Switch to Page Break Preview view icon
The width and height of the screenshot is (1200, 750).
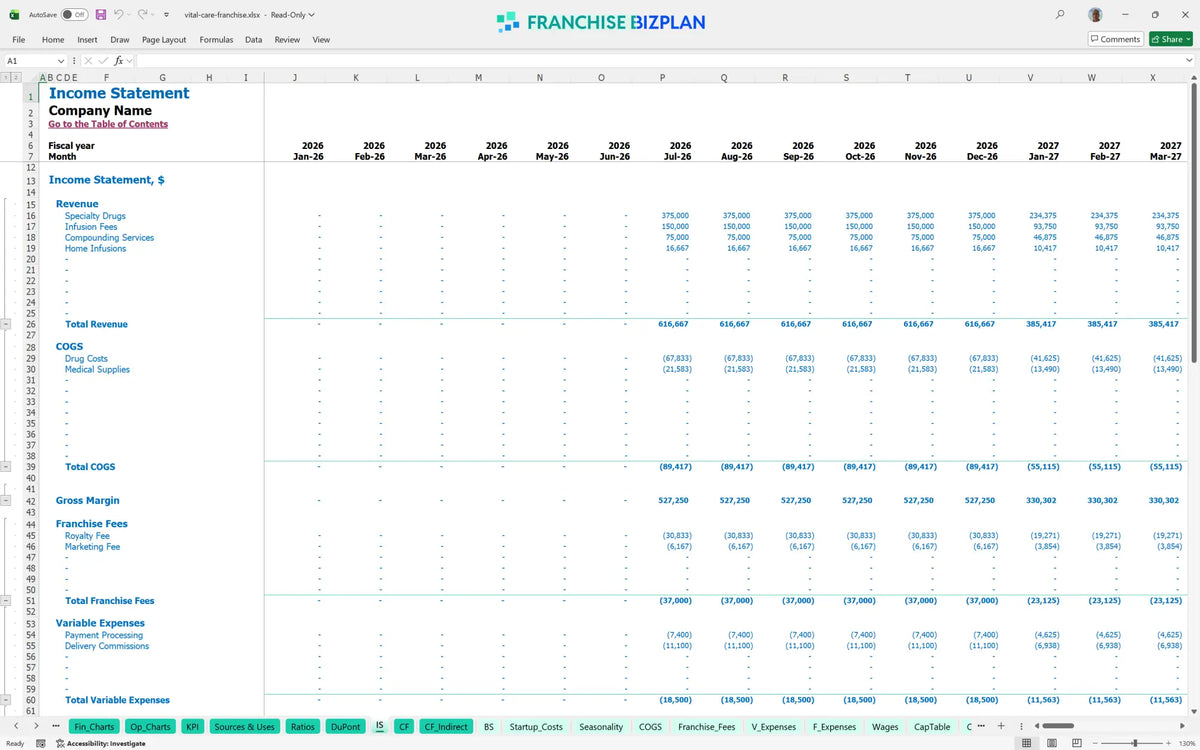click(1075, 743)
